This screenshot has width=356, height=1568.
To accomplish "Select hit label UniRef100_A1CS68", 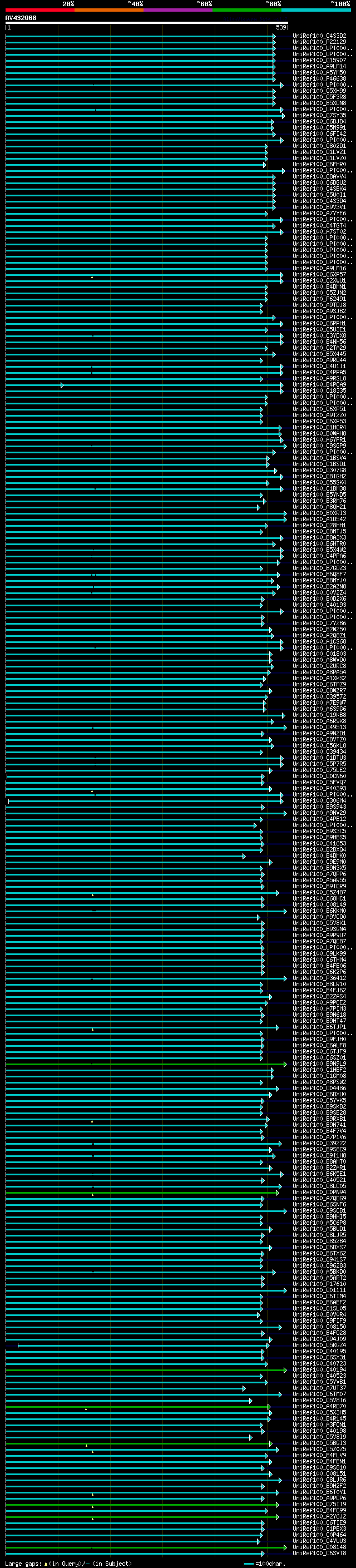I will [x=319, y=641].
